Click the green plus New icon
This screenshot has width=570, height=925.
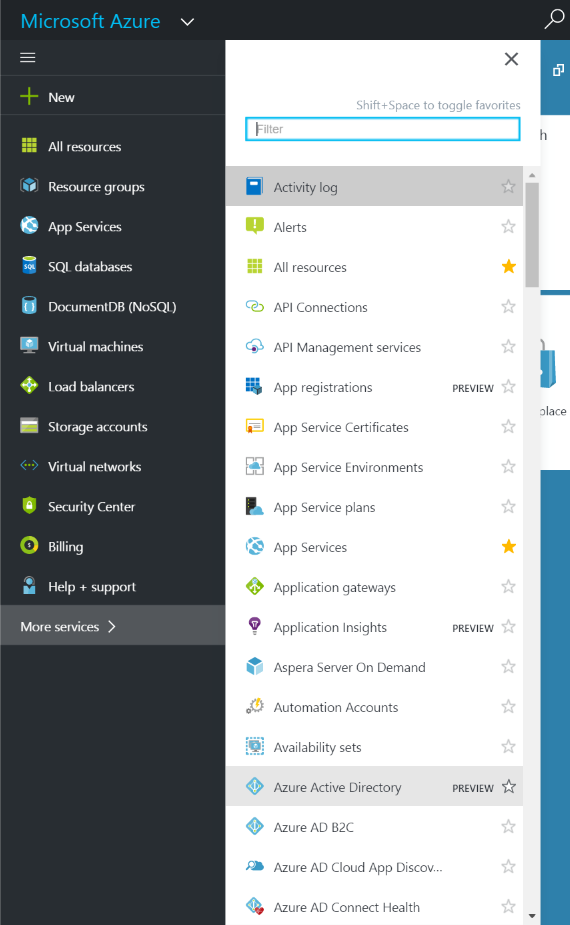[x=29, y=97]
